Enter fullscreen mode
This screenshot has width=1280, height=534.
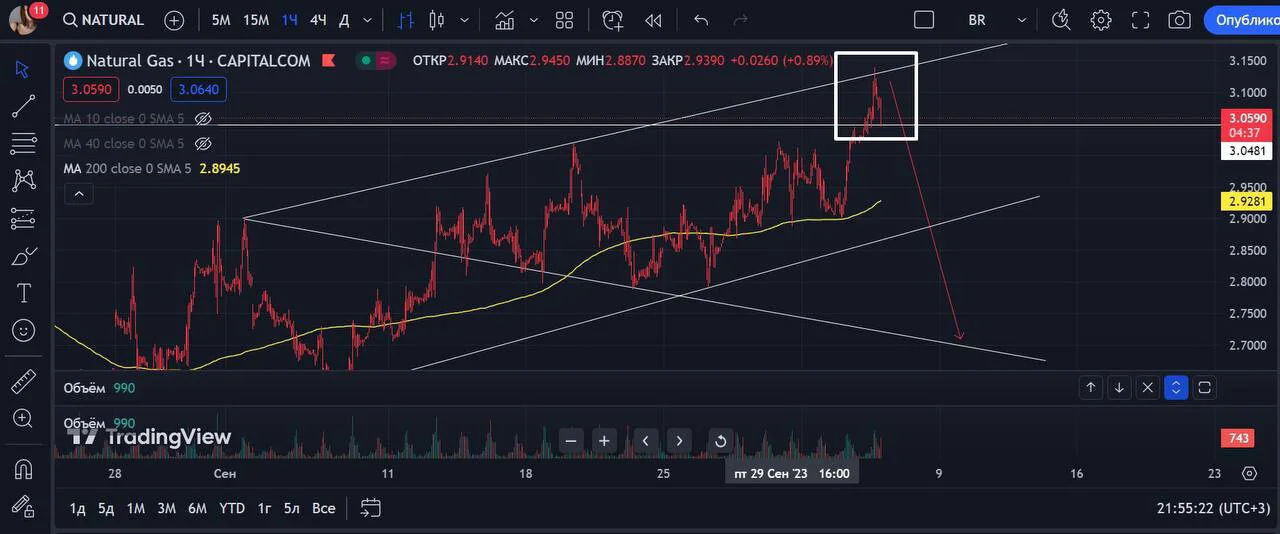tap(1140, 20)
